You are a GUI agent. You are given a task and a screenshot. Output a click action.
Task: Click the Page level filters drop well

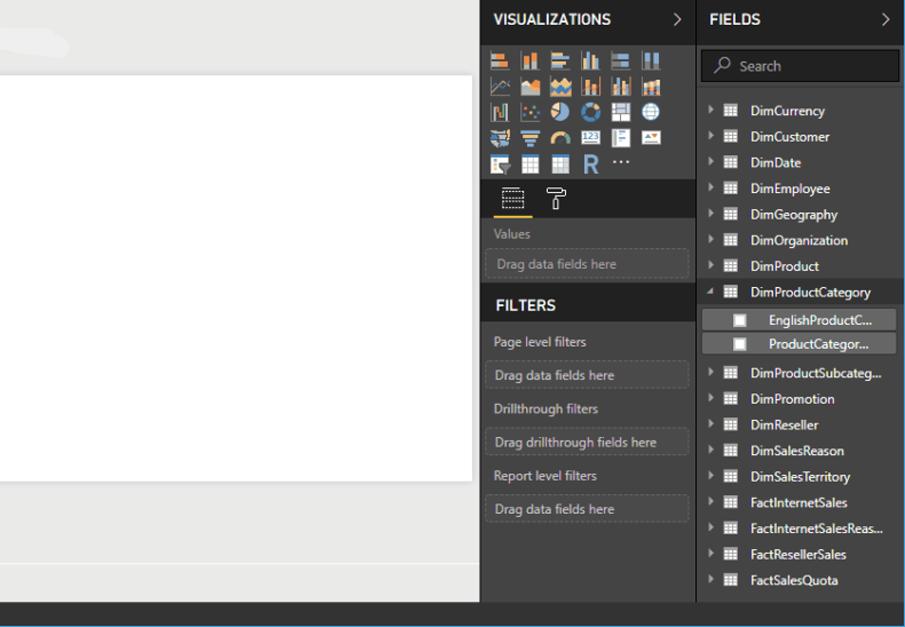click(587, 375)
